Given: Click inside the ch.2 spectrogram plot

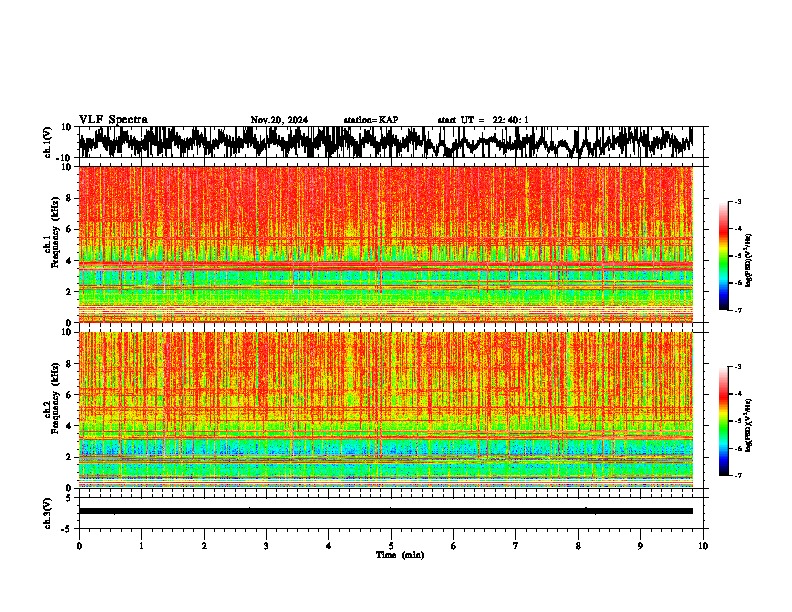Looking at the screenshot, I should pyautogui.click(x=385, y=410).
